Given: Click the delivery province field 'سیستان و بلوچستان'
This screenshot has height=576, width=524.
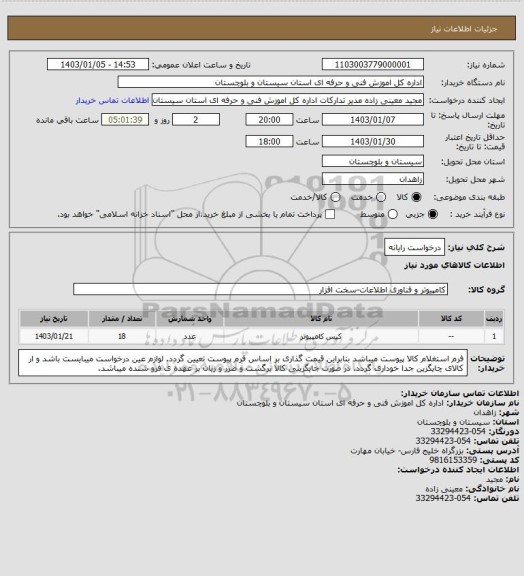Looking at the screenshot, I should (x=373, y=161).
